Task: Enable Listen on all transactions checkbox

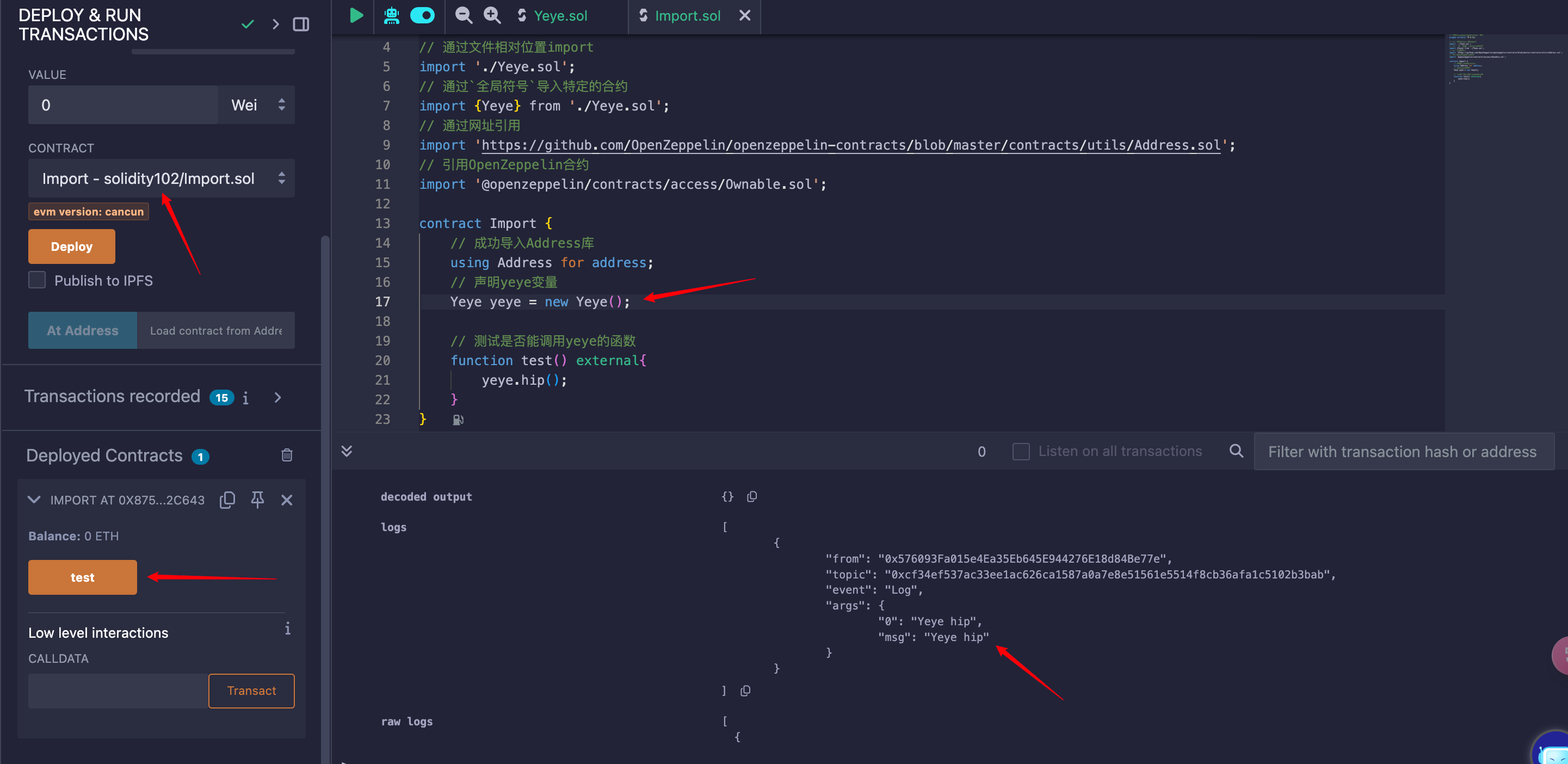Action: 1021,451
